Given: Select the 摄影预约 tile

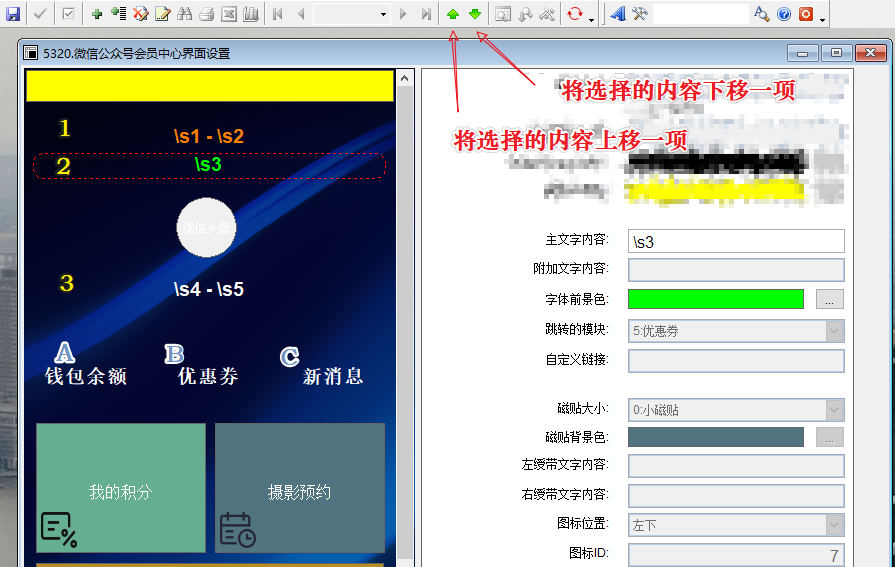Looking at the screenshot, I should (x=299, y=488).
